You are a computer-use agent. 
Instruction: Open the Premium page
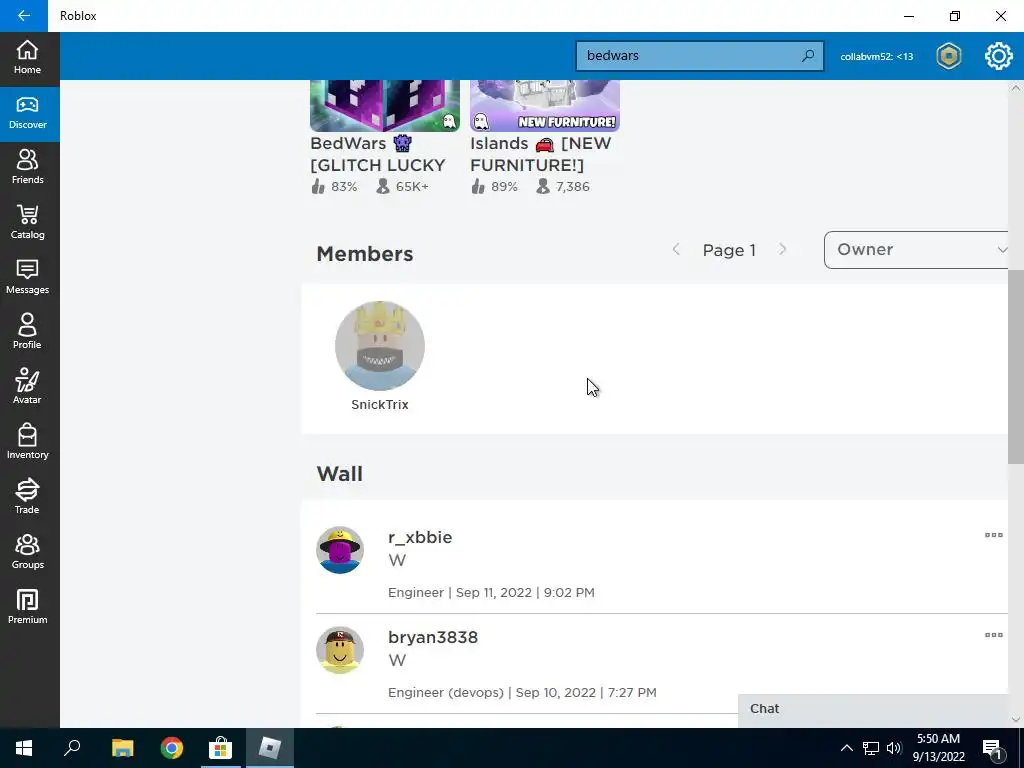[x=27, y=607]
